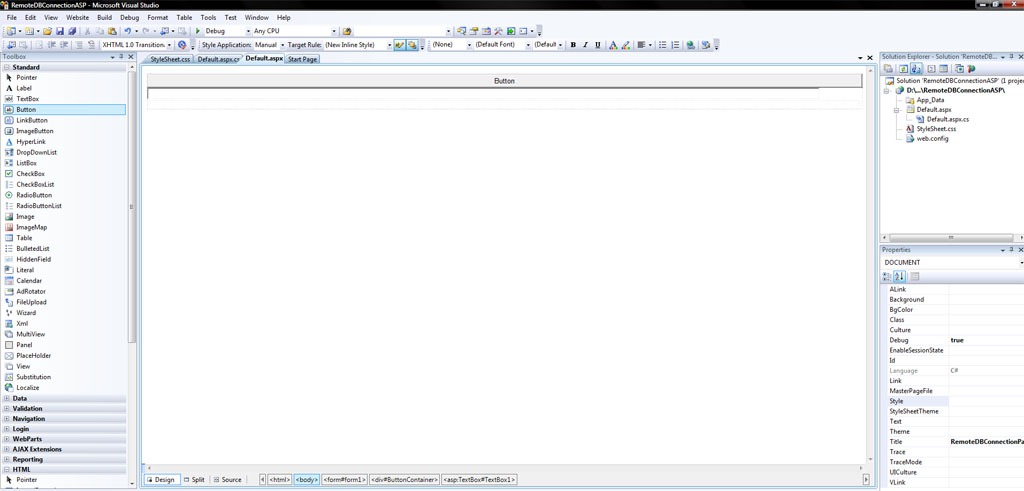
Task: Click the Convert to Hyperlink globe icon
Action: point(690,45)
